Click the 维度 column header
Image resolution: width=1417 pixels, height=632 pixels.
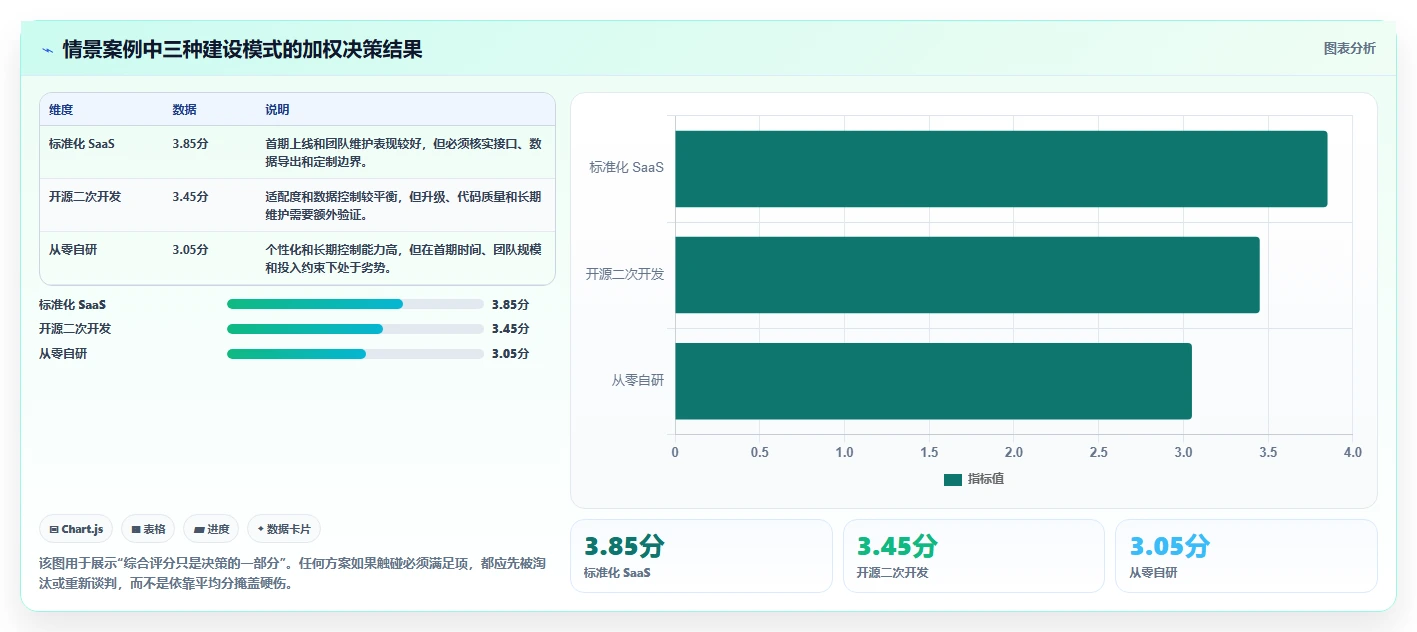tap(61, 110)
